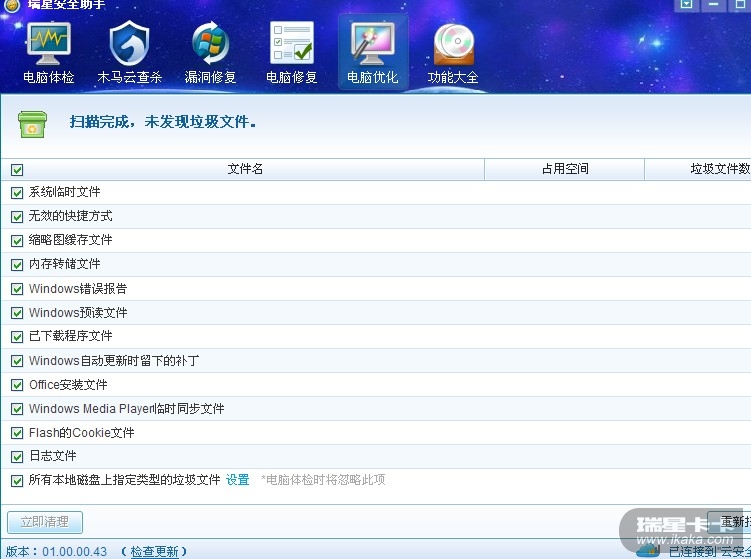This screenshot has width=751, height=559.
Task: Sort by the 文件名 column header
Action: pyautogui.click(x=245, y=169)
